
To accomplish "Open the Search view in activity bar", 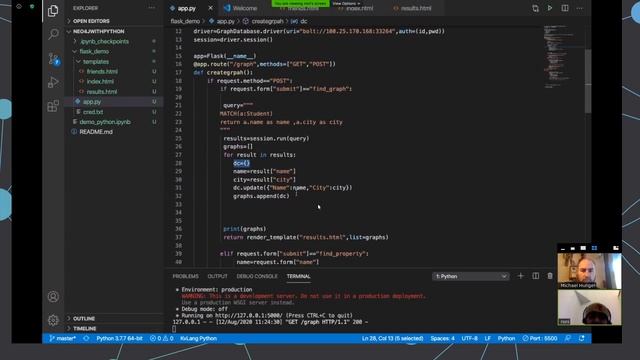I will tap(53, 34).
